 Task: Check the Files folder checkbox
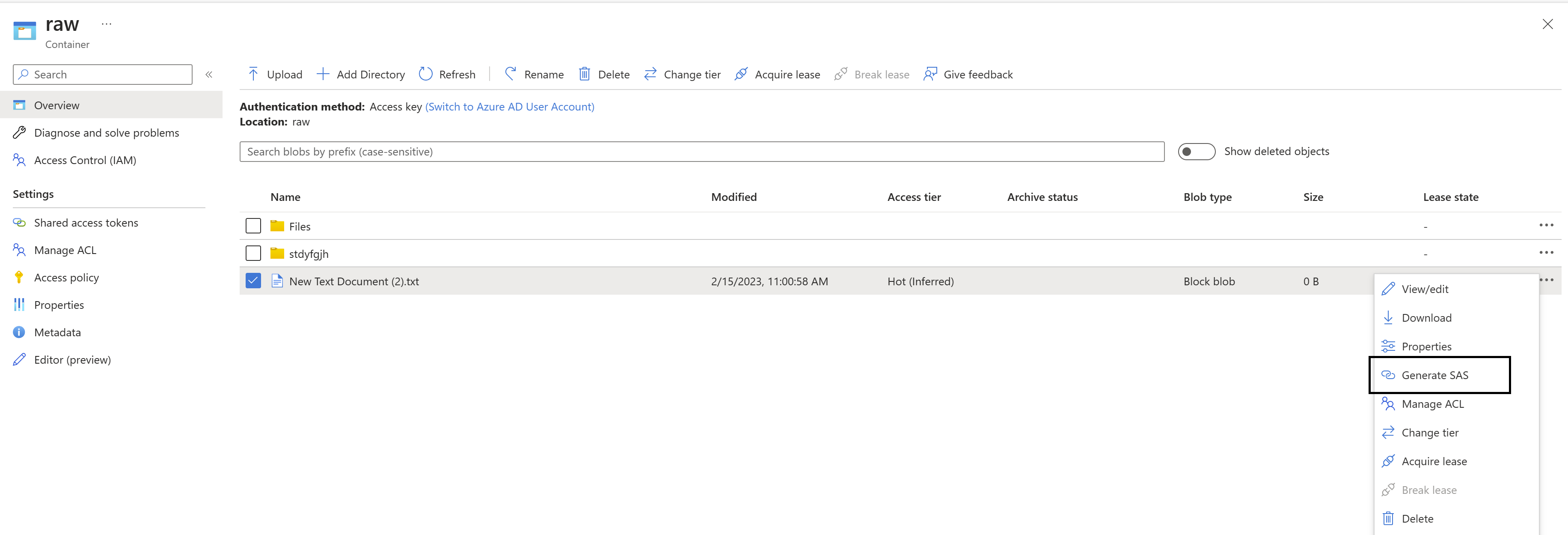(x=253, y=226)
